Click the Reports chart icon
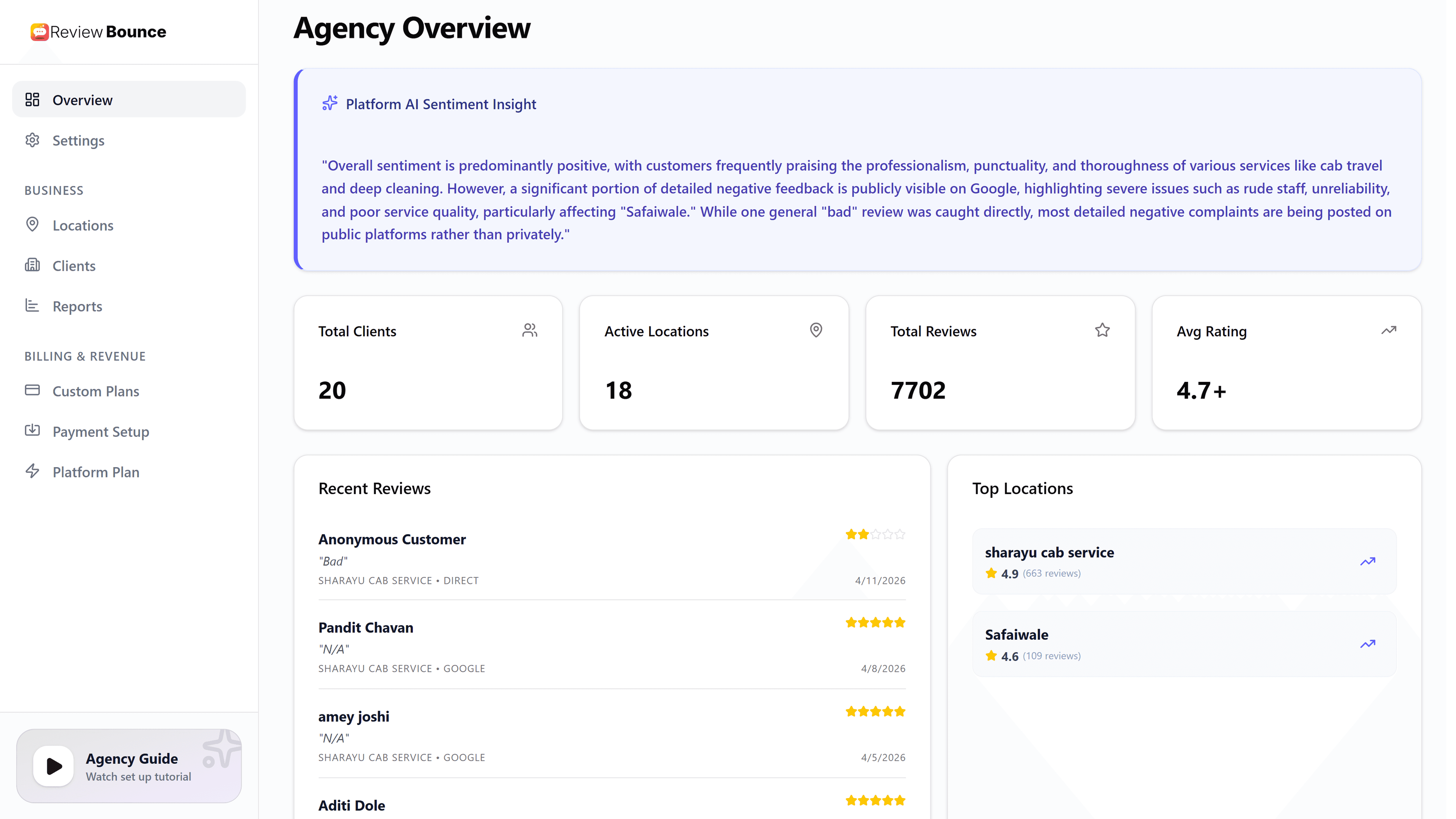 [32, 305]
